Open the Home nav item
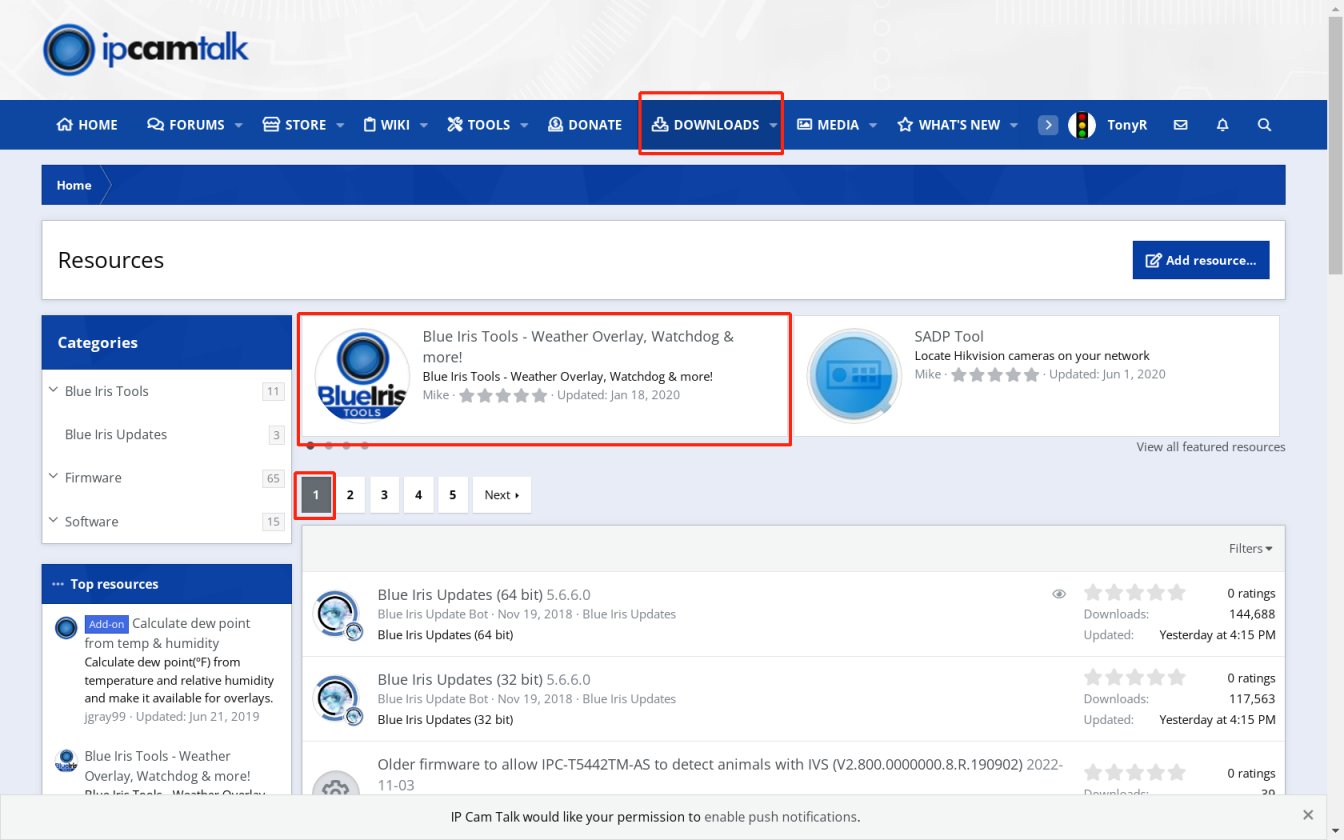1344x840 pixels. 87,125
